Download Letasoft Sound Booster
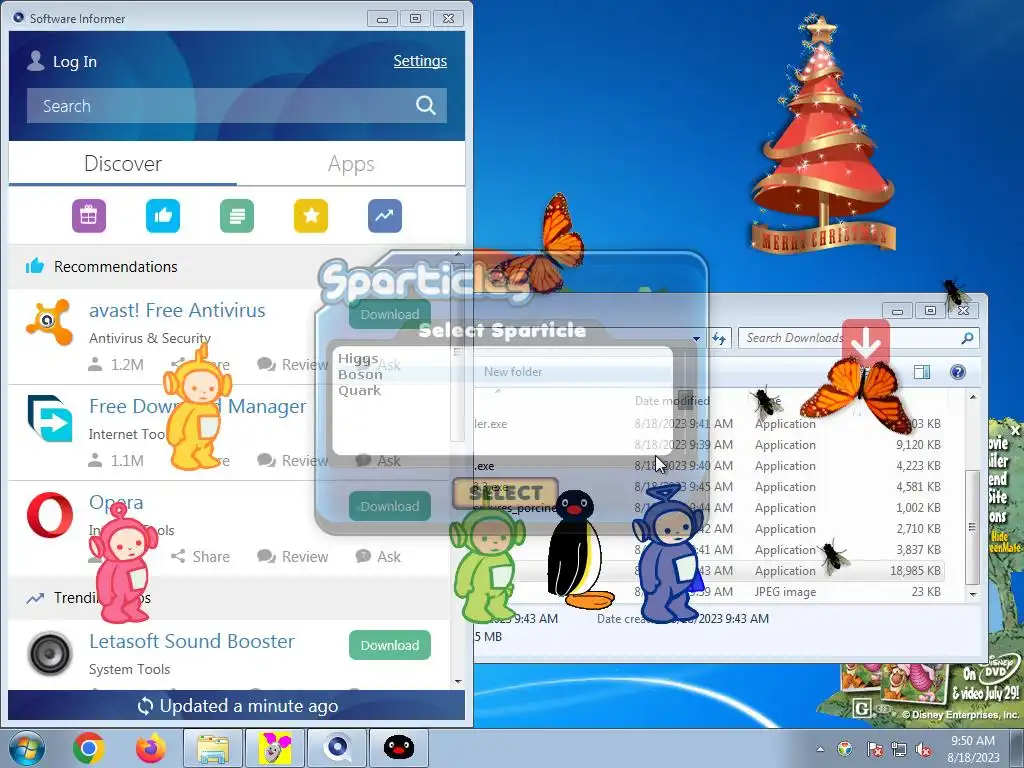 point(390,645)
